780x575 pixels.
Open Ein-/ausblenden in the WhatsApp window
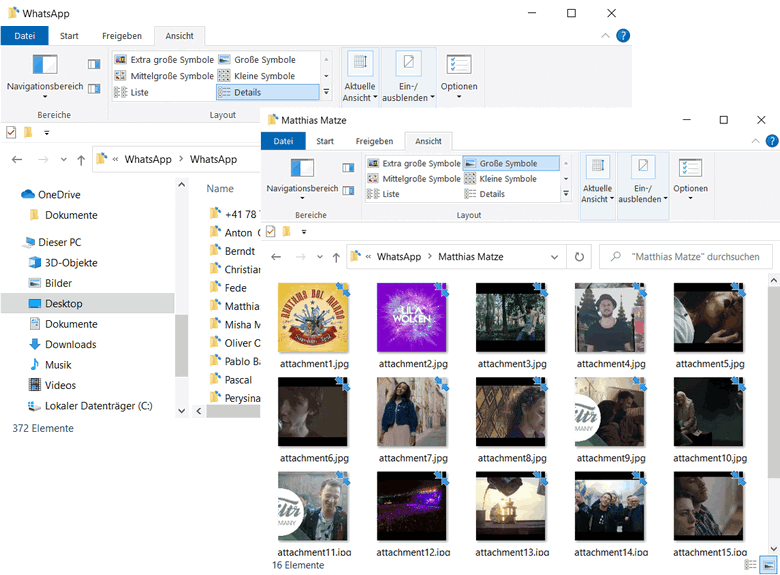pos(408,77)
